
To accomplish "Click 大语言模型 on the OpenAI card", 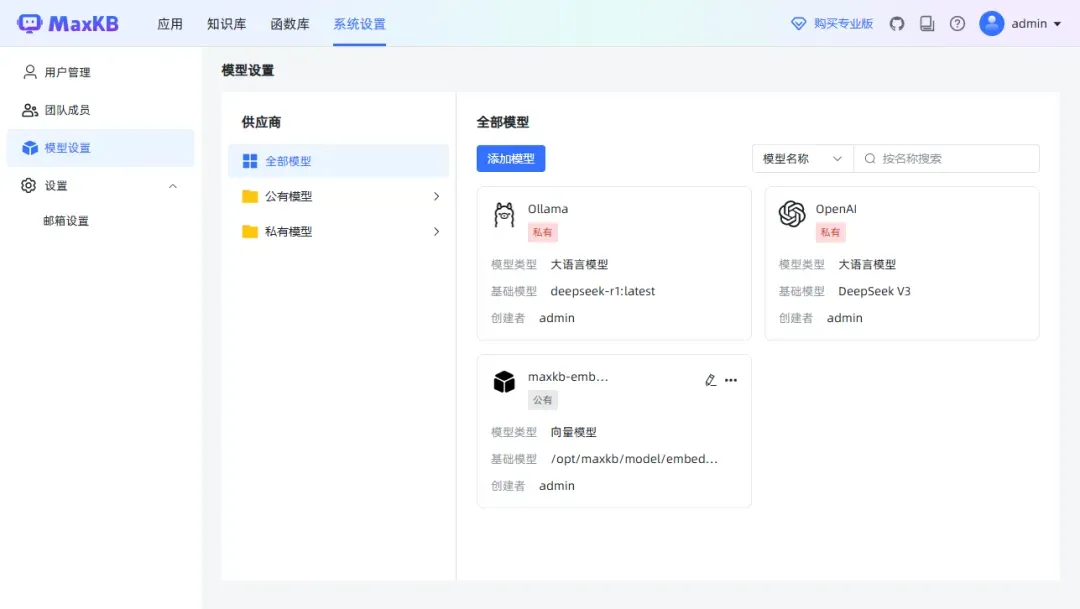I will 867,265.
